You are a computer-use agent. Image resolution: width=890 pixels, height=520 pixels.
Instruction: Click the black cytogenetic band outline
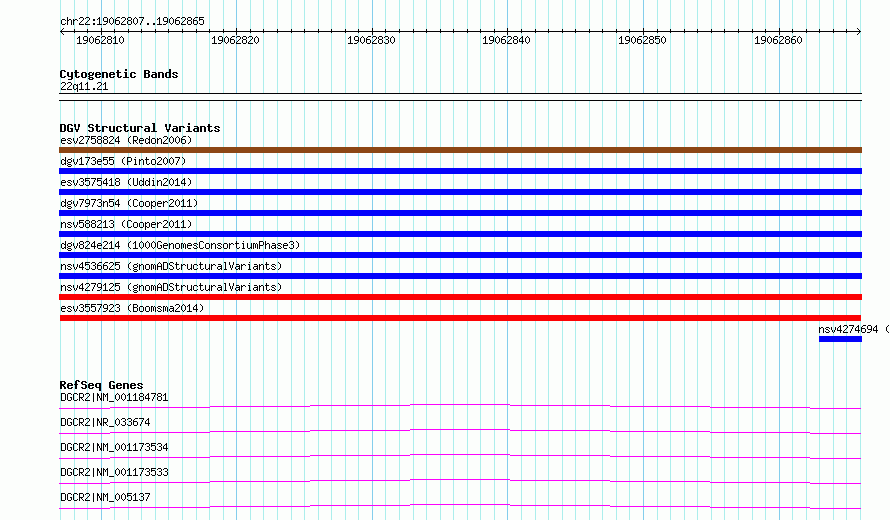pyautogui.click(x=460, y=97)
